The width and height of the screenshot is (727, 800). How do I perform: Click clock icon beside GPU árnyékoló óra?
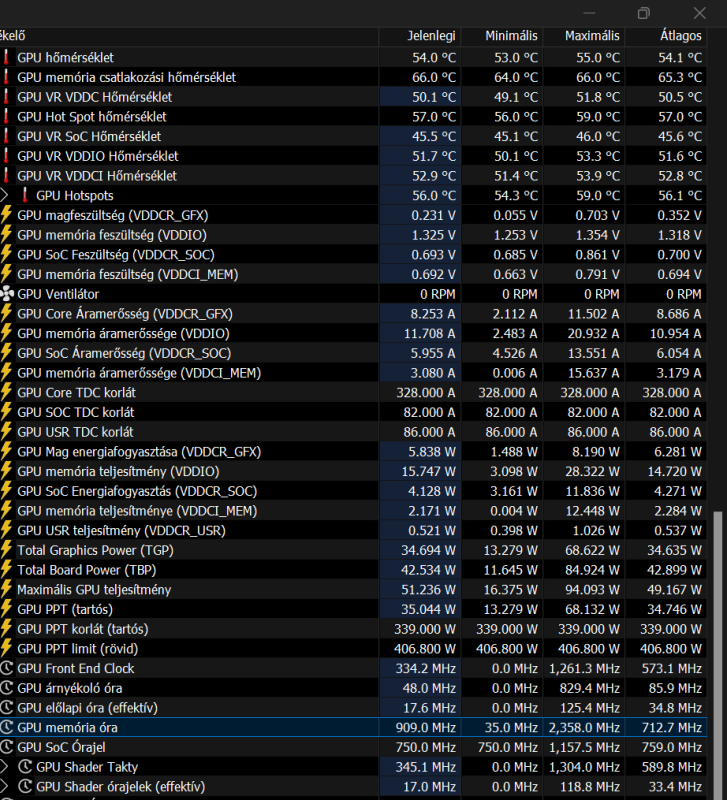pyautogui.click(x=6, y=688)
